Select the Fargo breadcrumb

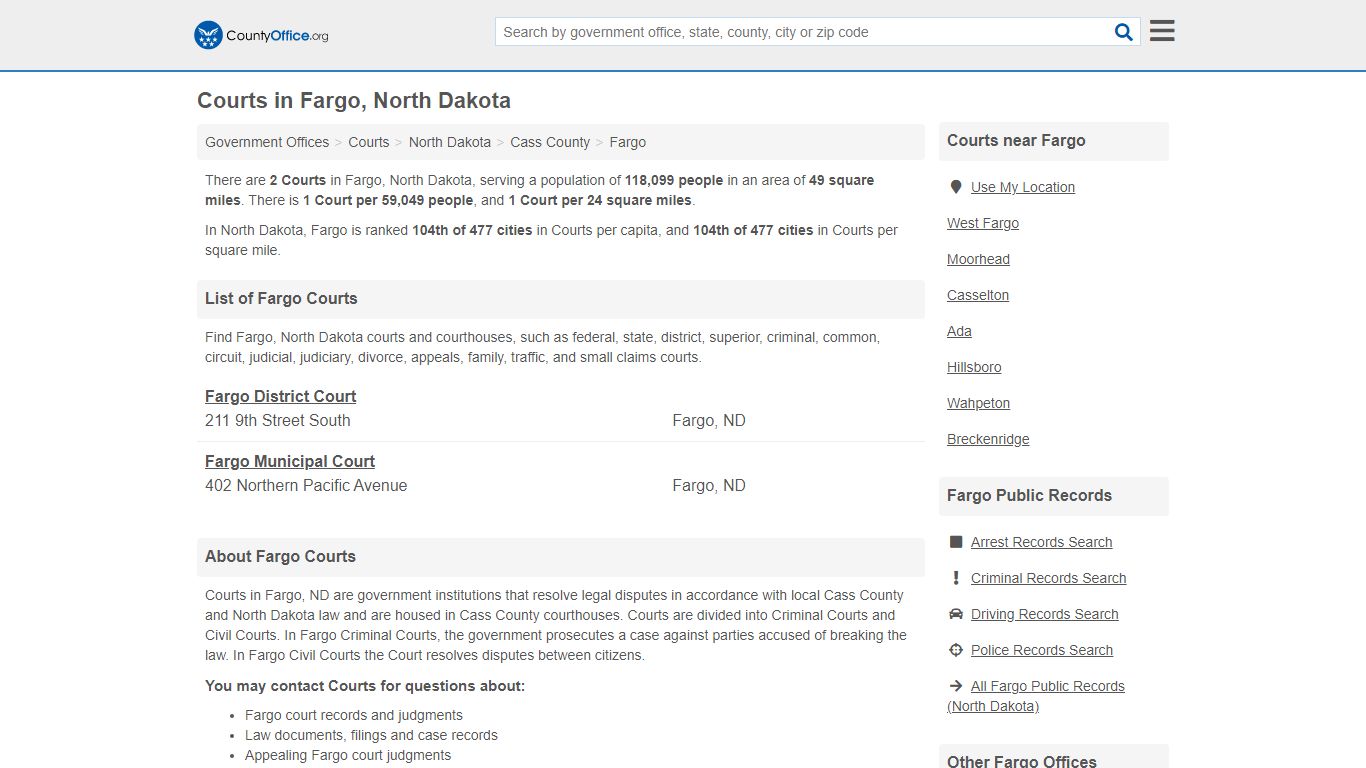coord(628,142)
